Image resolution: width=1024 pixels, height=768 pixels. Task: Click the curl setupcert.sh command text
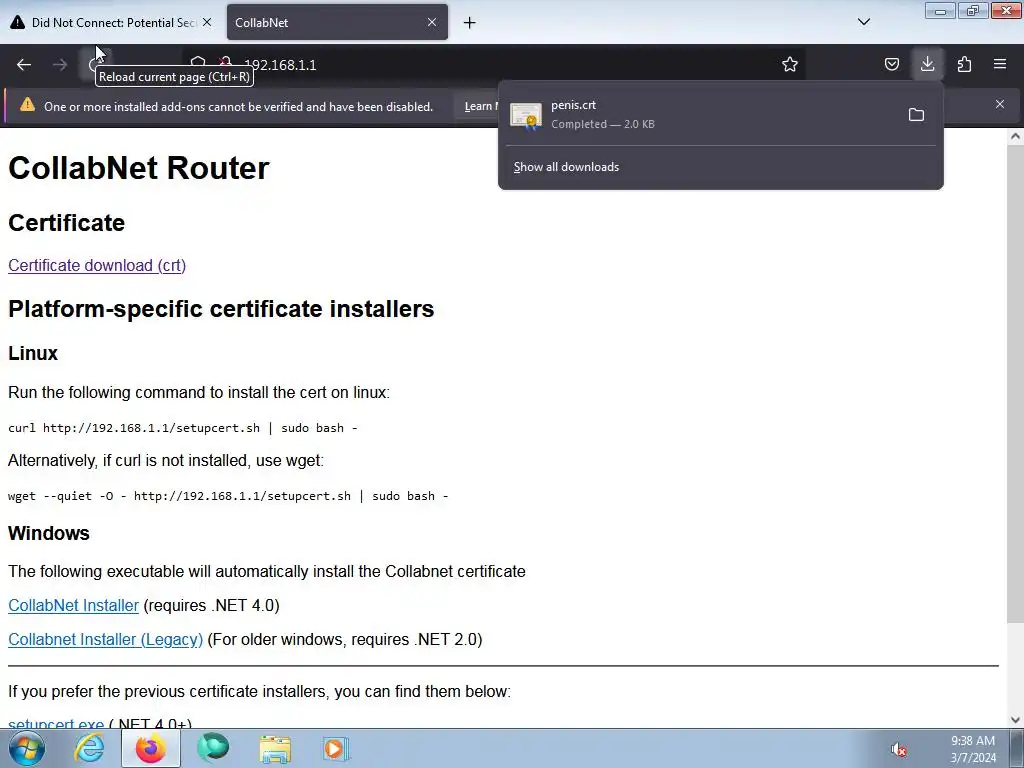(183, 428)
